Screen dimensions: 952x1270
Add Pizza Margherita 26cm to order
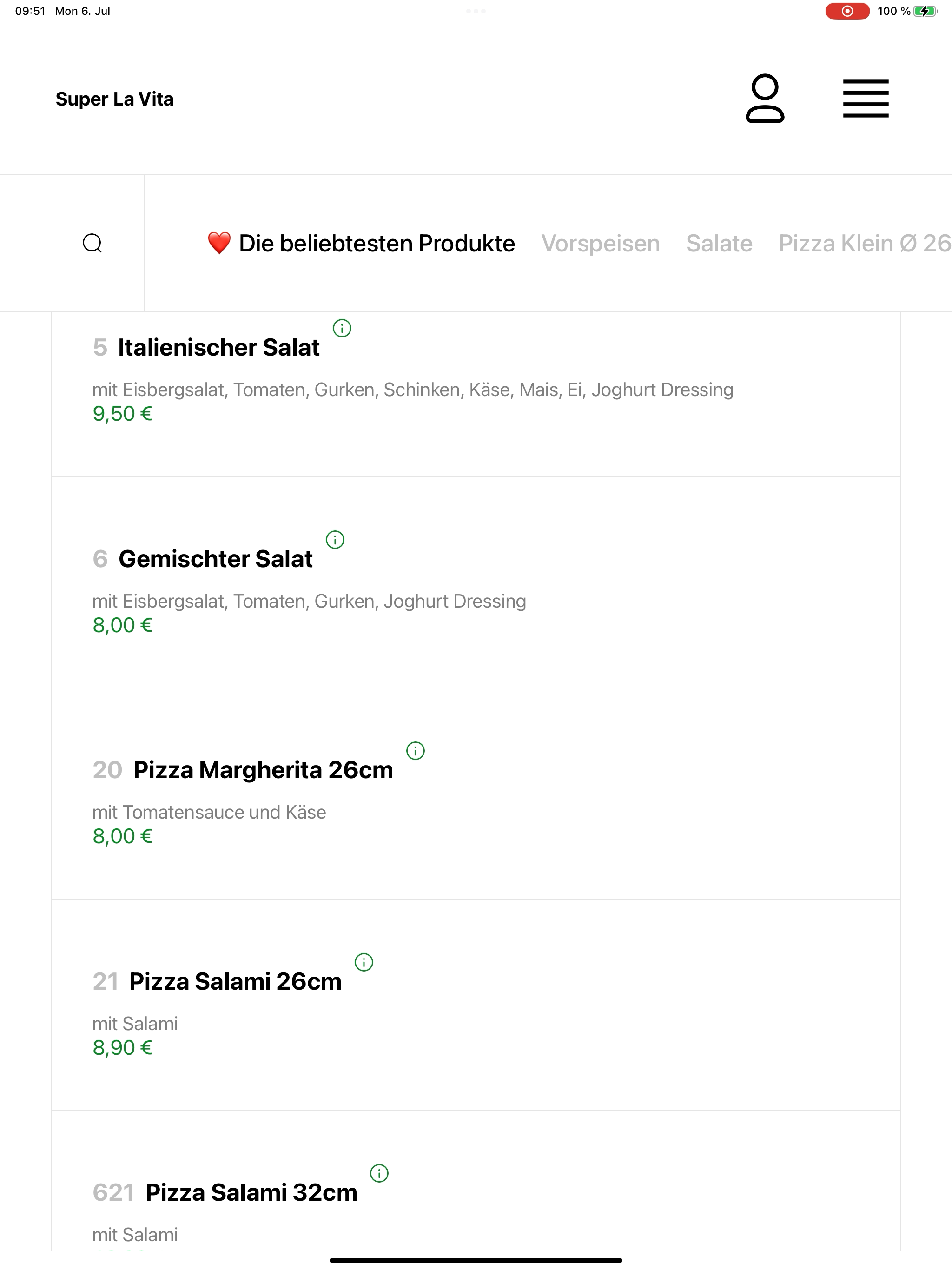coord(476,794)
